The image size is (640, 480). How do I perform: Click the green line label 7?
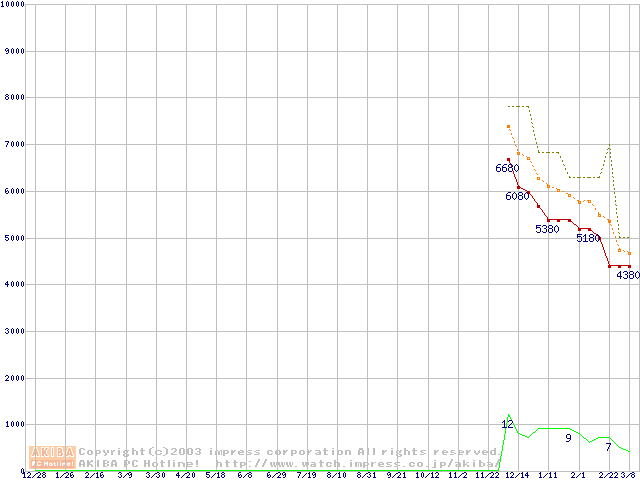(608, 447)
